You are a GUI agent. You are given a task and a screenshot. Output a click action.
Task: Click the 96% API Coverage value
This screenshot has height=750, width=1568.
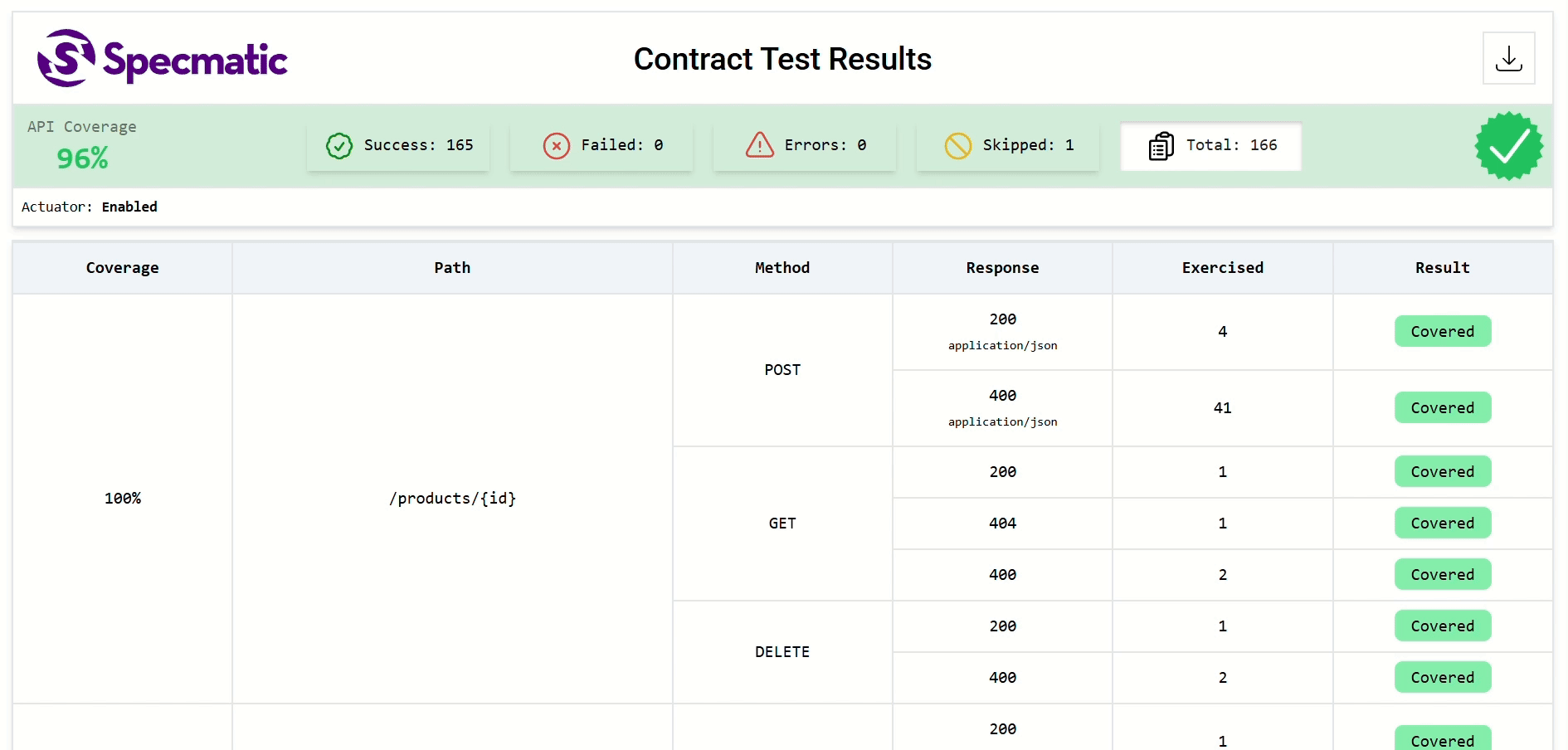click(x=82, y=158)
